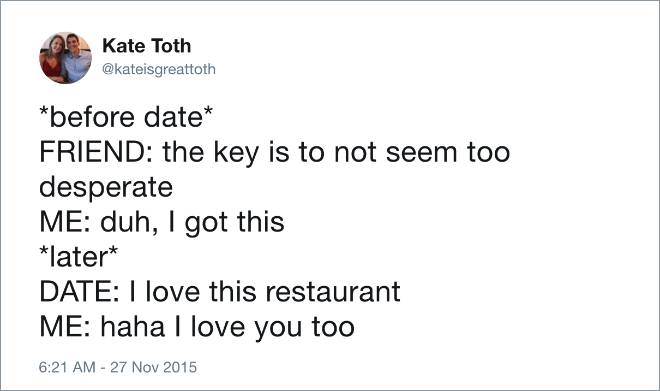Click the surname Toth in header

point(171,45)
